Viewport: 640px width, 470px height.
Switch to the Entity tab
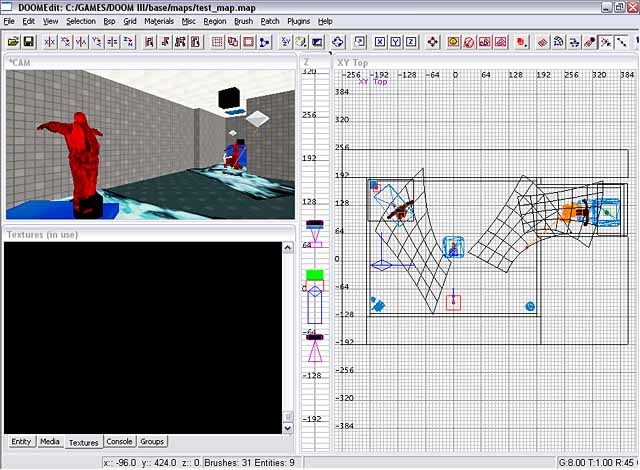(x=21, y=441)
